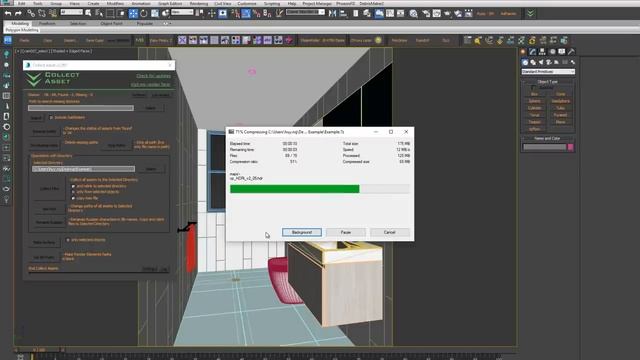Select the Cameras category icon
Image resolution: width=640 pixels, height=360 pixels.
[549, 62]
